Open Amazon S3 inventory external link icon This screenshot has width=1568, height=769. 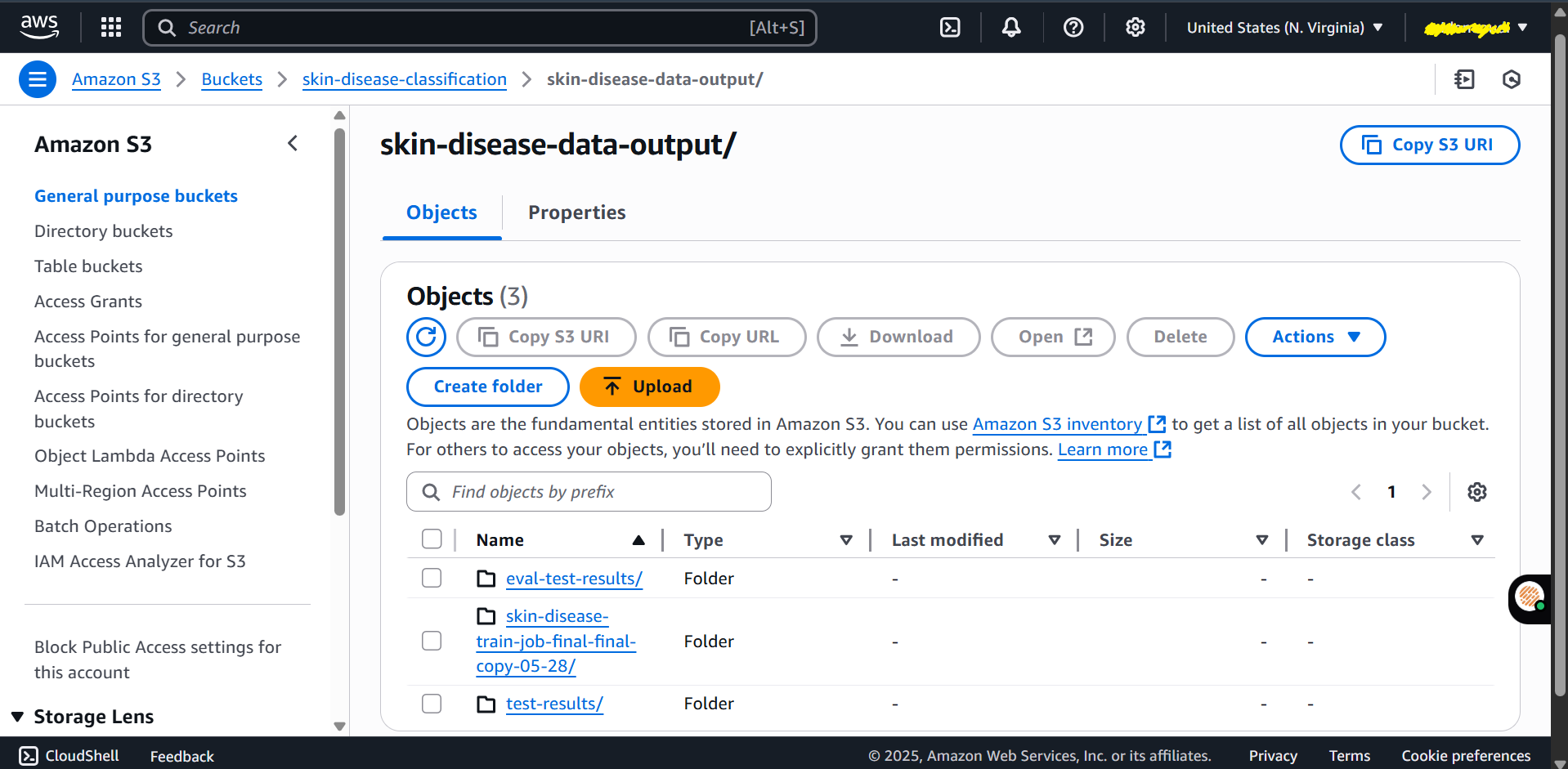tap(1158, 424)
